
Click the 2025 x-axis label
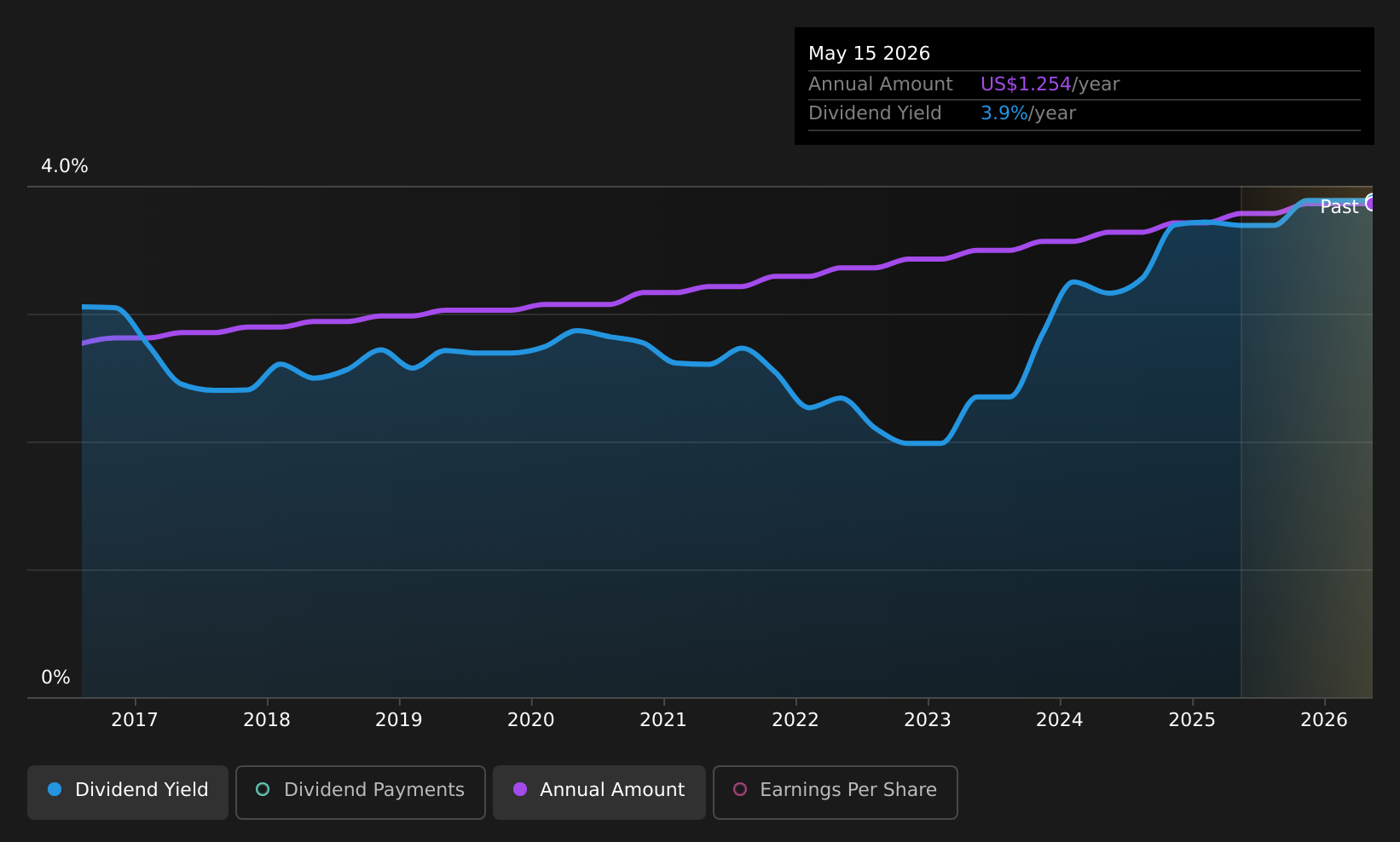point(1192,720)
